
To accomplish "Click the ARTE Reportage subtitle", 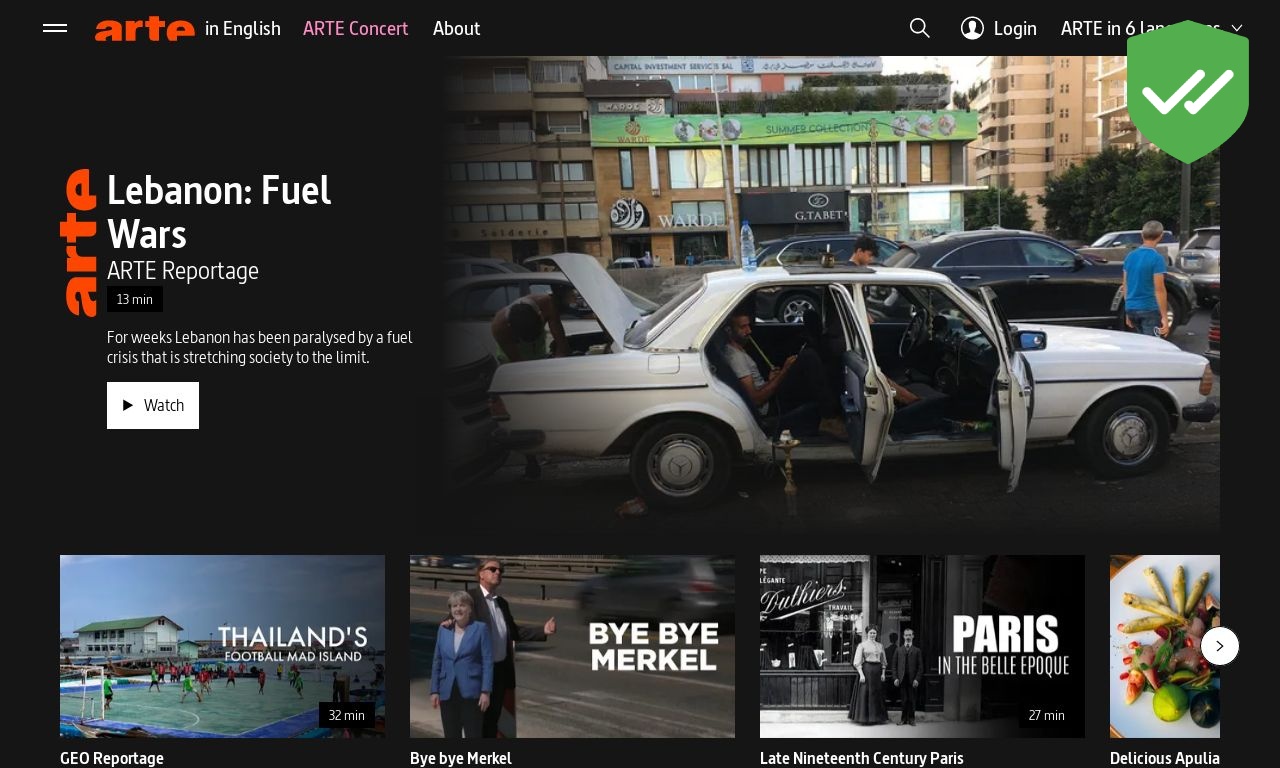I will tap(183, 271).
